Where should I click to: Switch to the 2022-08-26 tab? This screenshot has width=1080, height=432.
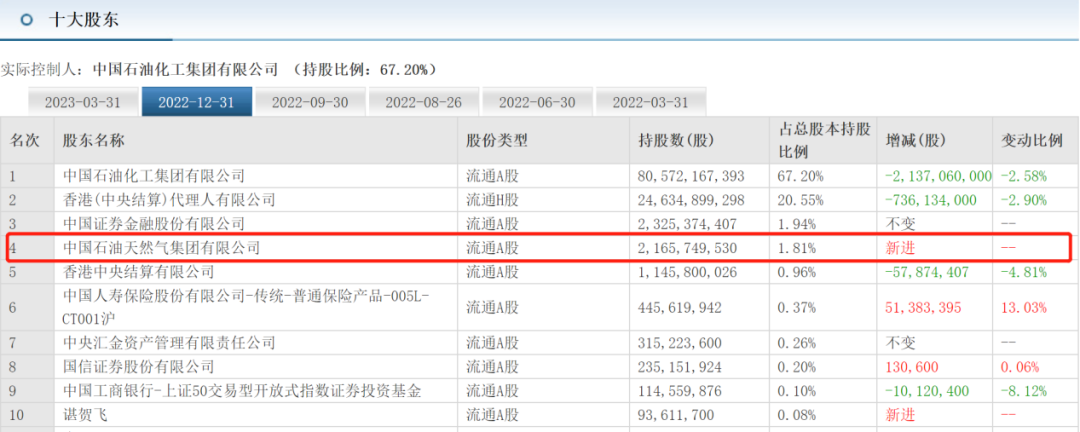coord(423,102)
